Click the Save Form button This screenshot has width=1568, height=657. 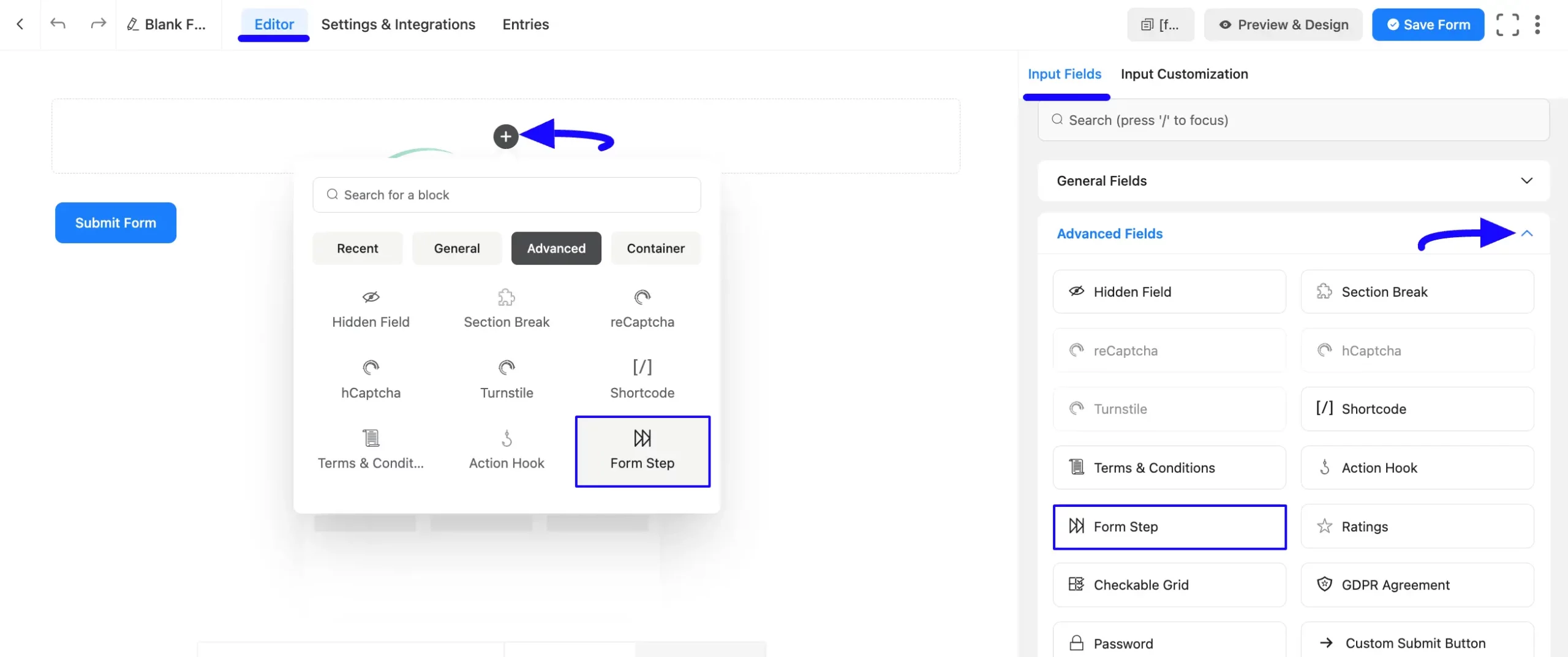tap(1428, 24)
